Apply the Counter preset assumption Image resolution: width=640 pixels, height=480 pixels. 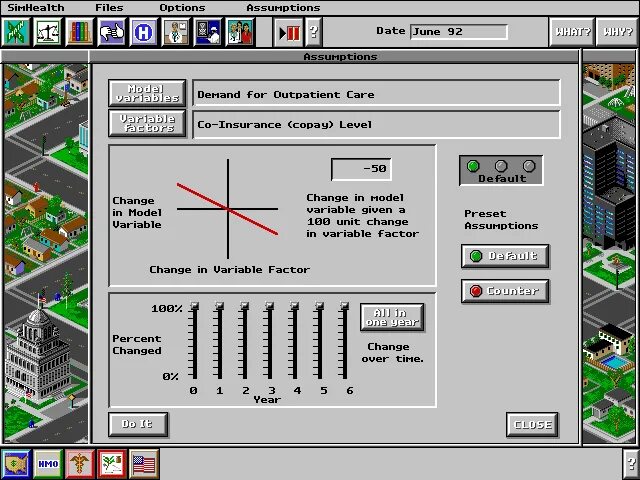point(505,291)
